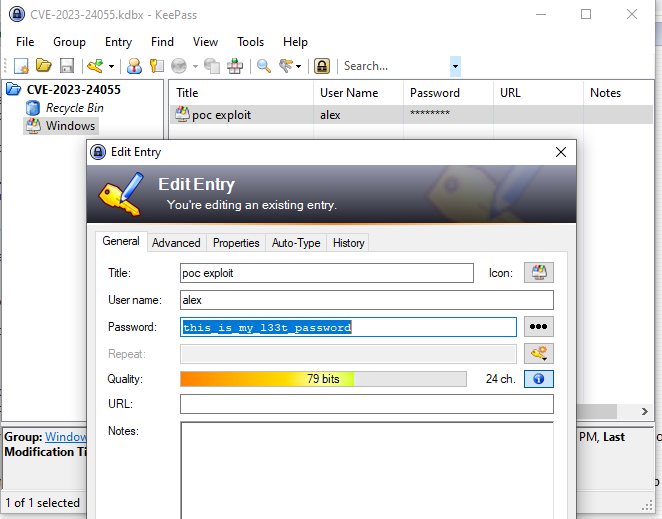Click the Title column header

(242, 92)
